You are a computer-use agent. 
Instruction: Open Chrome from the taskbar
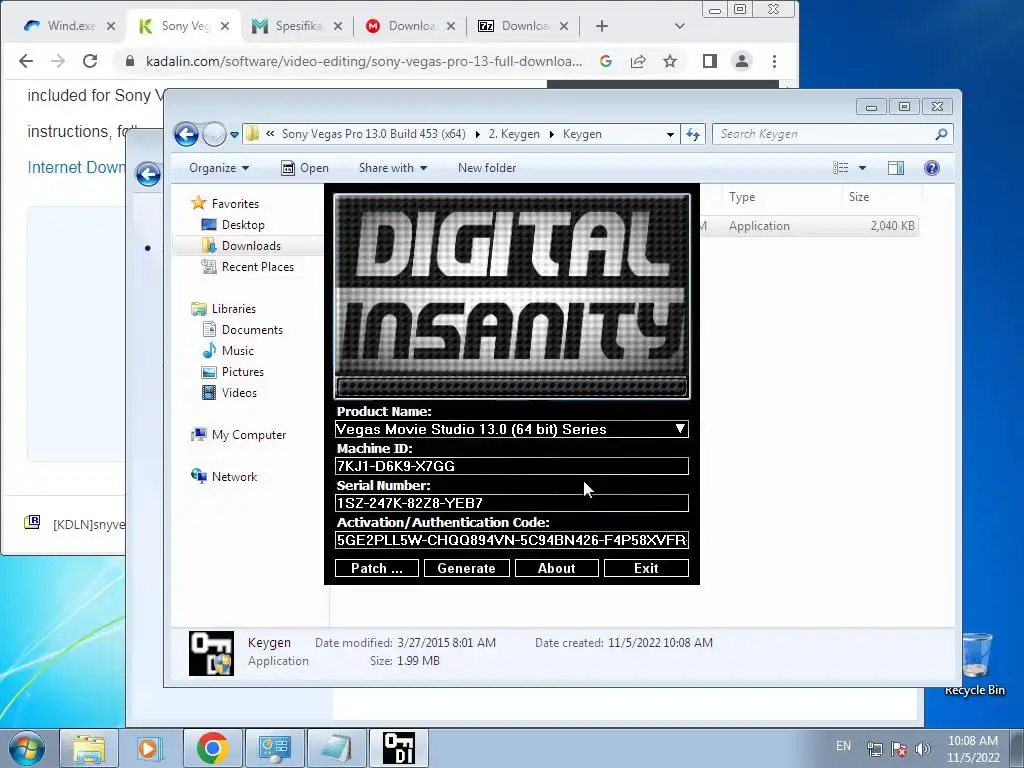[x=212, y=748]
